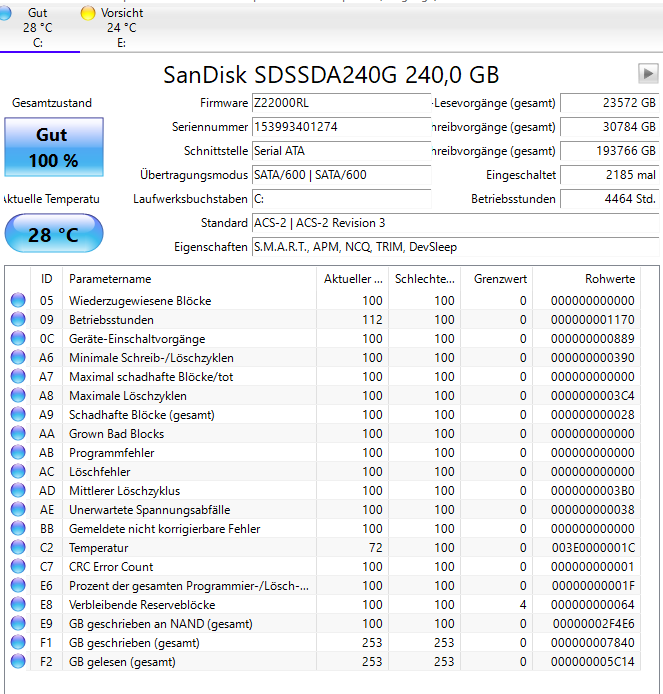The height and width of the screenshot is (694, 663).
Task: Click the yellow Vorsicht status icon
Action: (x=88, y=13)
